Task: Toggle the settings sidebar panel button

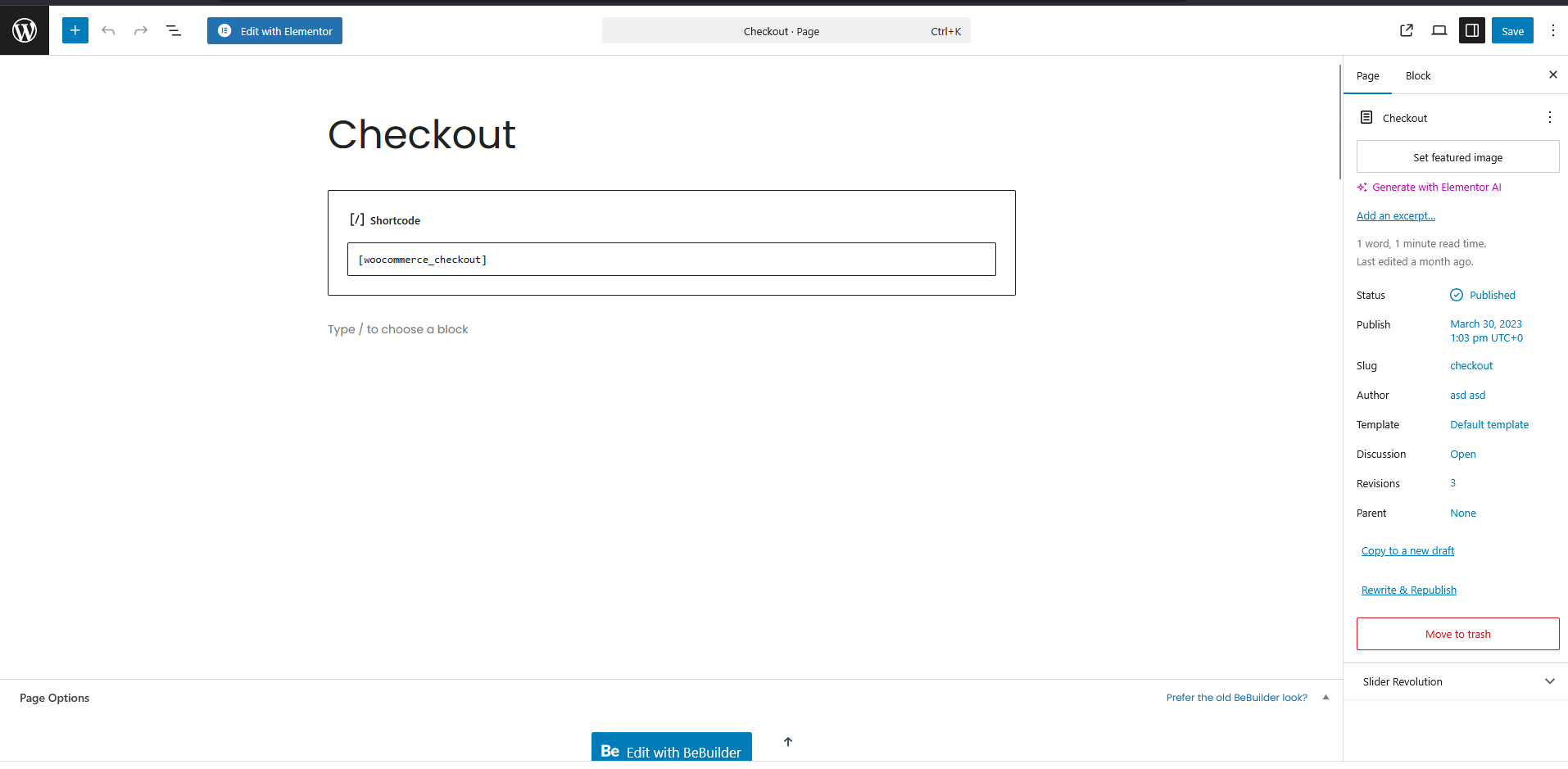Action: [x=1472, y=31]
